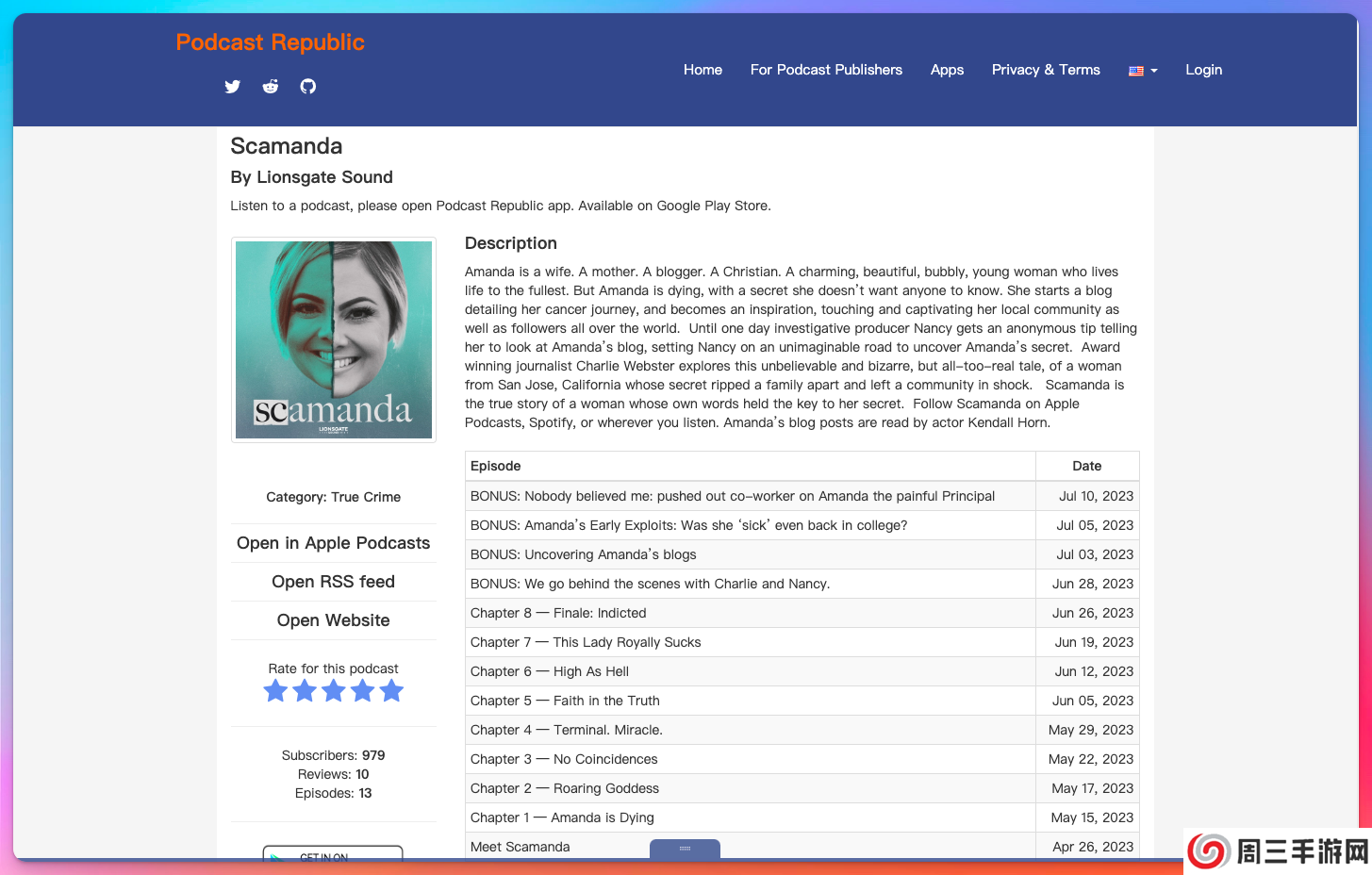Image resolution: width=1372 pixels, height=875 pixels.
Task: Click the Scamanda podcast cover artwork
Action: point(334,339)
